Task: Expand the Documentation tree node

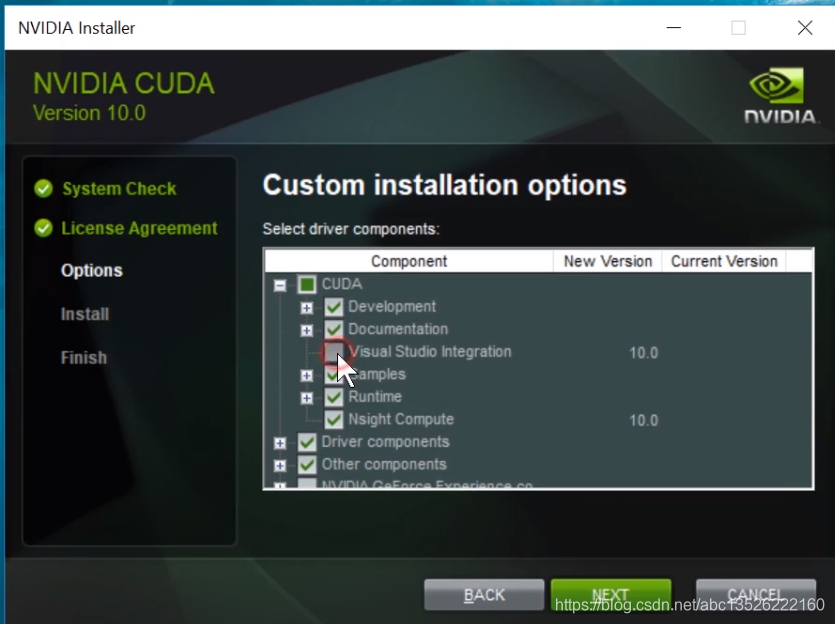Action: [x=307, y=330]
